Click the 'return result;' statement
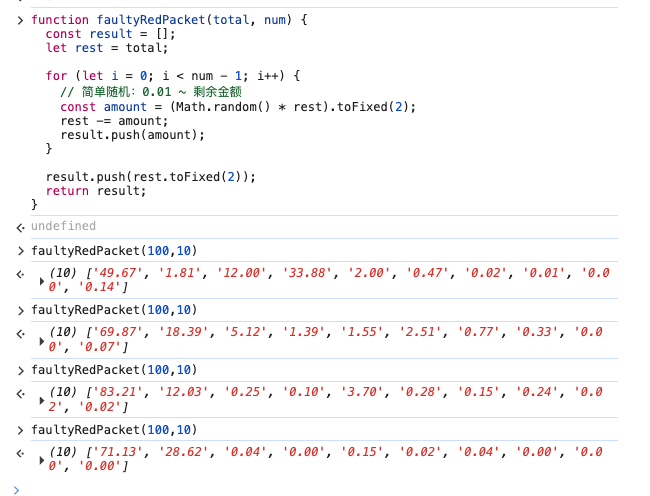650x496 pixels. (x=96, y=191)
